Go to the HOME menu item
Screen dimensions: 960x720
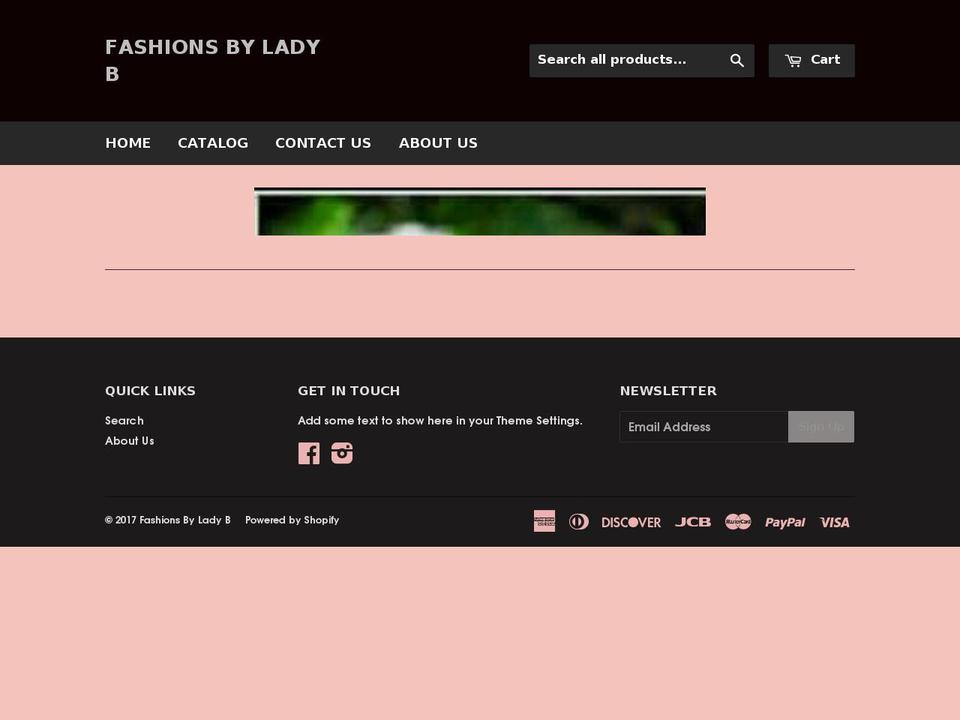[128, 143]
